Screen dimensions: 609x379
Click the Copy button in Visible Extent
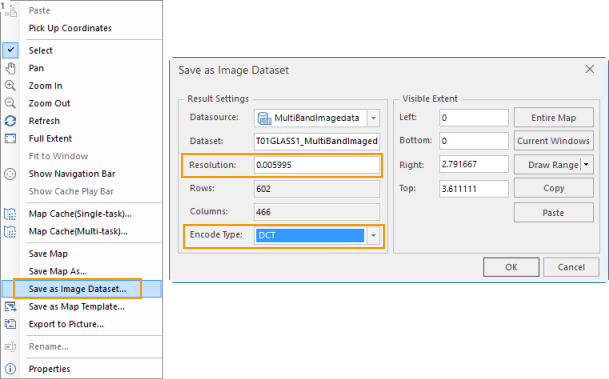(x=553, y=188)
